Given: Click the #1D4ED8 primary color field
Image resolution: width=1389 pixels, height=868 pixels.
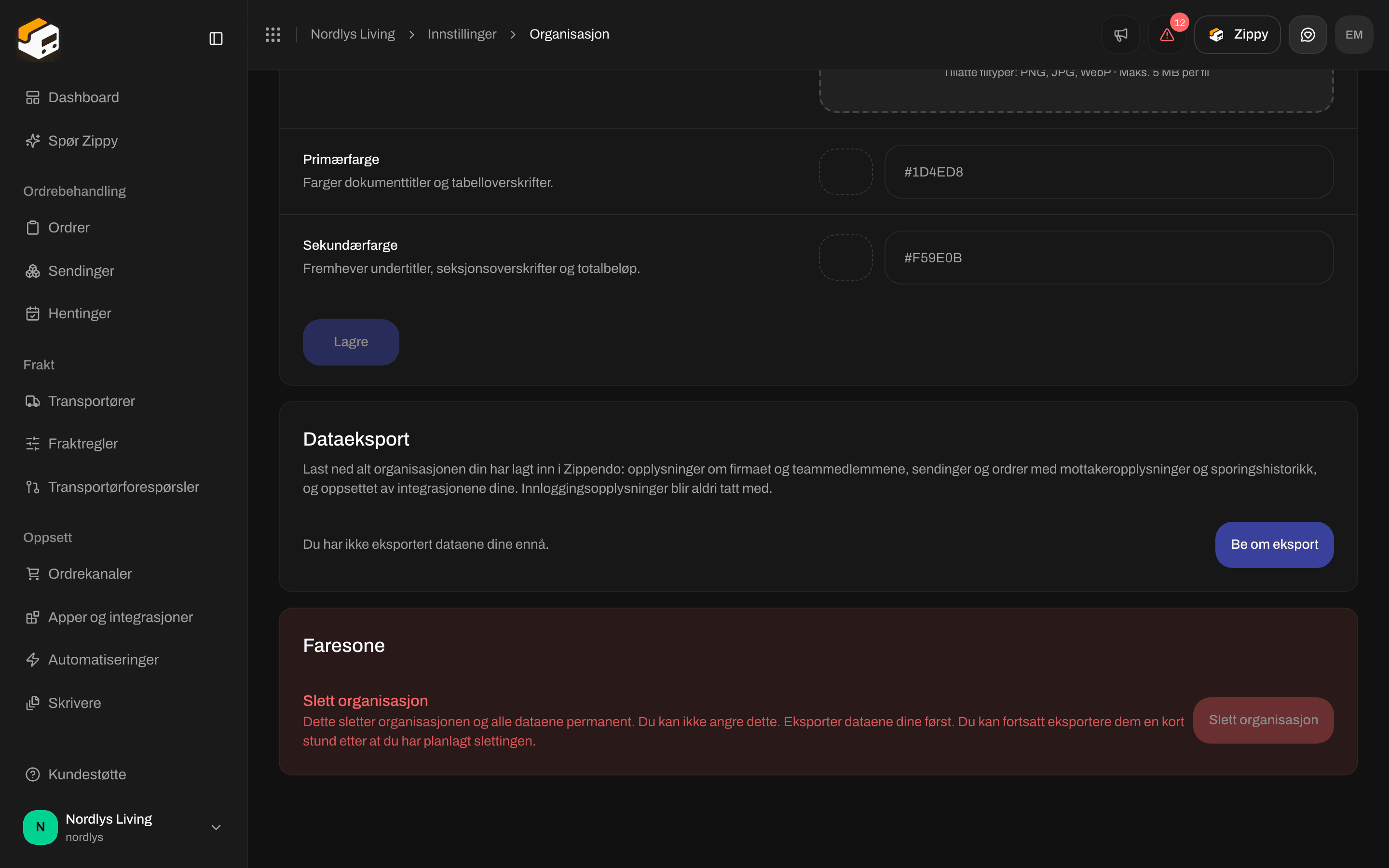Looking at the screenshot, I should point(1109,172).
